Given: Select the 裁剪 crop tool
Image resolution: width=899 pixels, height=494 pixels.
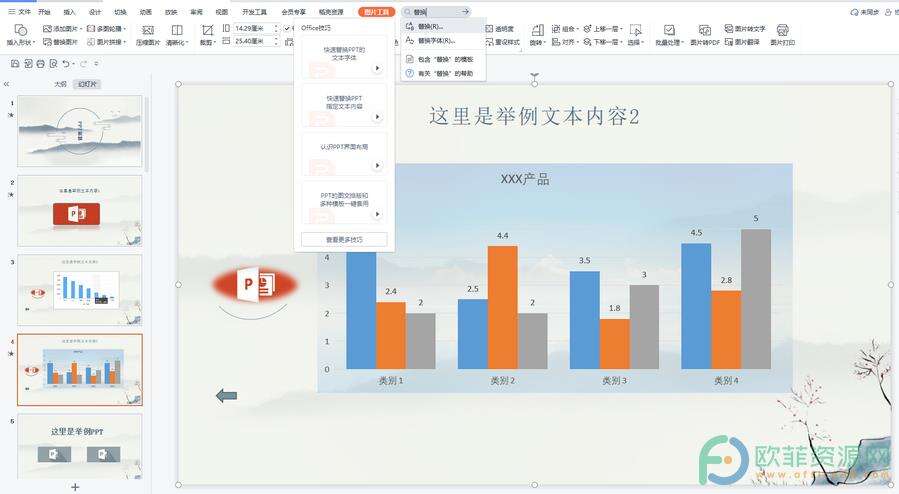Looking at the screenshot, I should coord(207,35).
